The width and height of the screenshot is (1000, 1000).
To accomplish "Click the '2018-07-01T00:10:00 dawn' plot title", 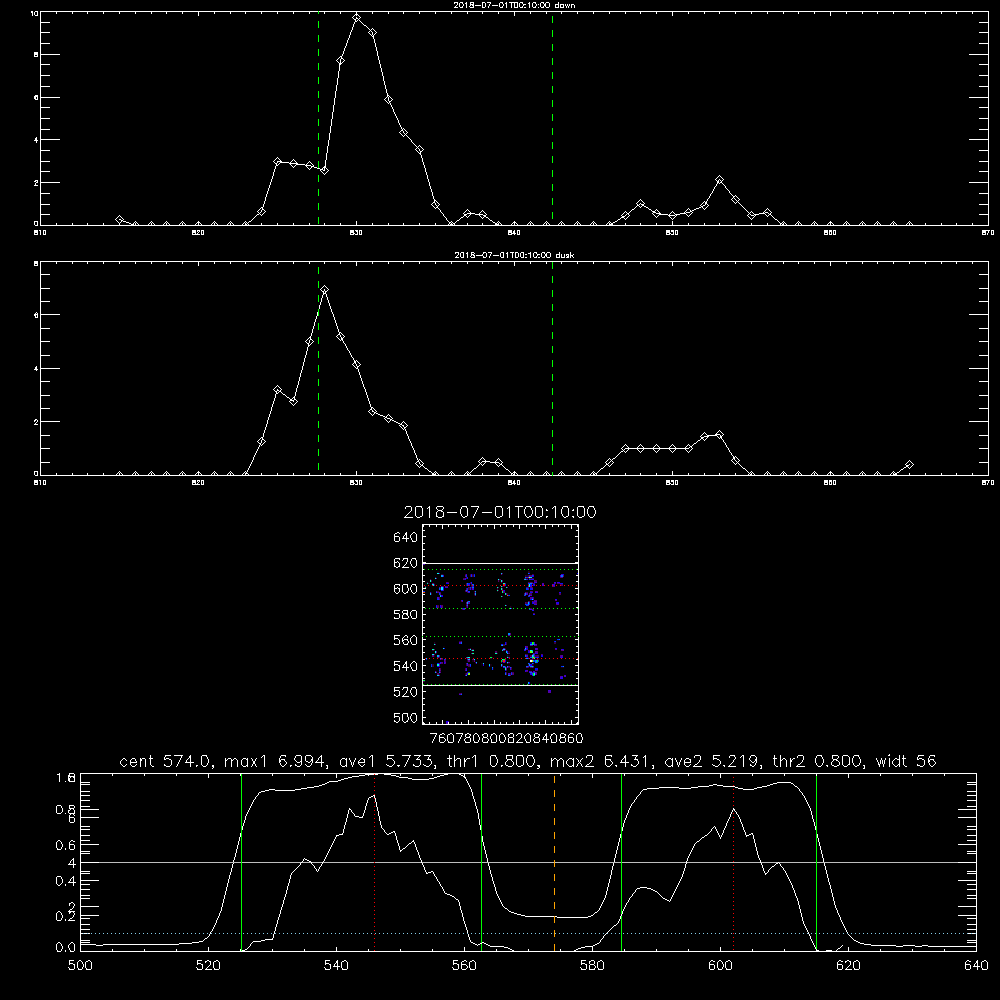I will 514,5.
